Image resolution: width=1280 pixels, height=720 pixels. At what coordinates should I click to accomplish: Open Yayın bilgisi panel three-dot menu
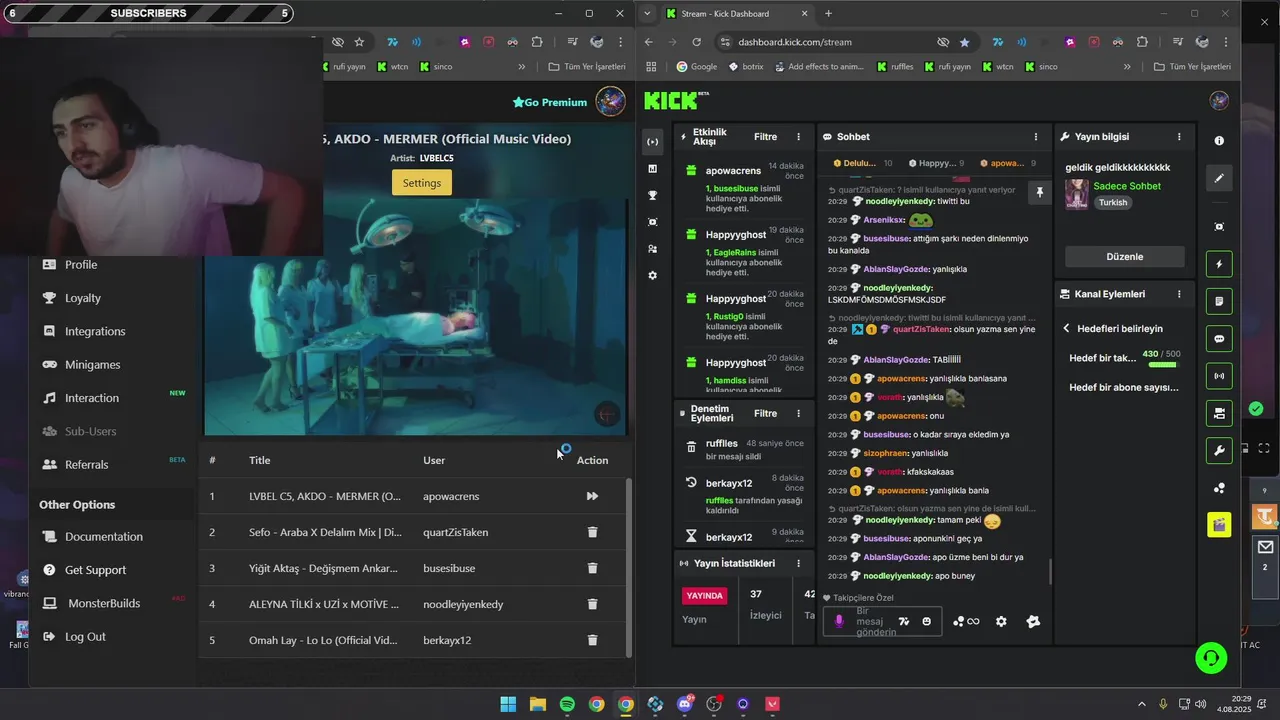pyautogui.click(x=1179, y=137)
